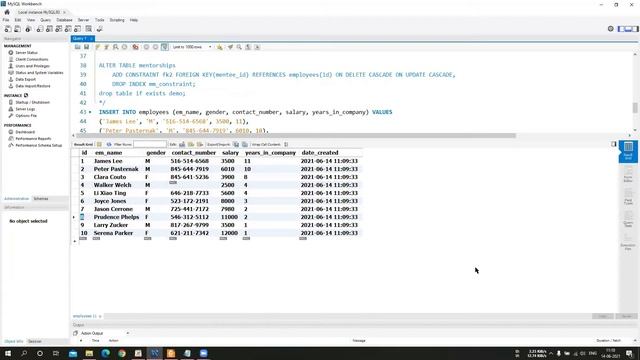Open Performance Reports in Navigator
Screen dimensions: 640x360
[x=33, y=139]
